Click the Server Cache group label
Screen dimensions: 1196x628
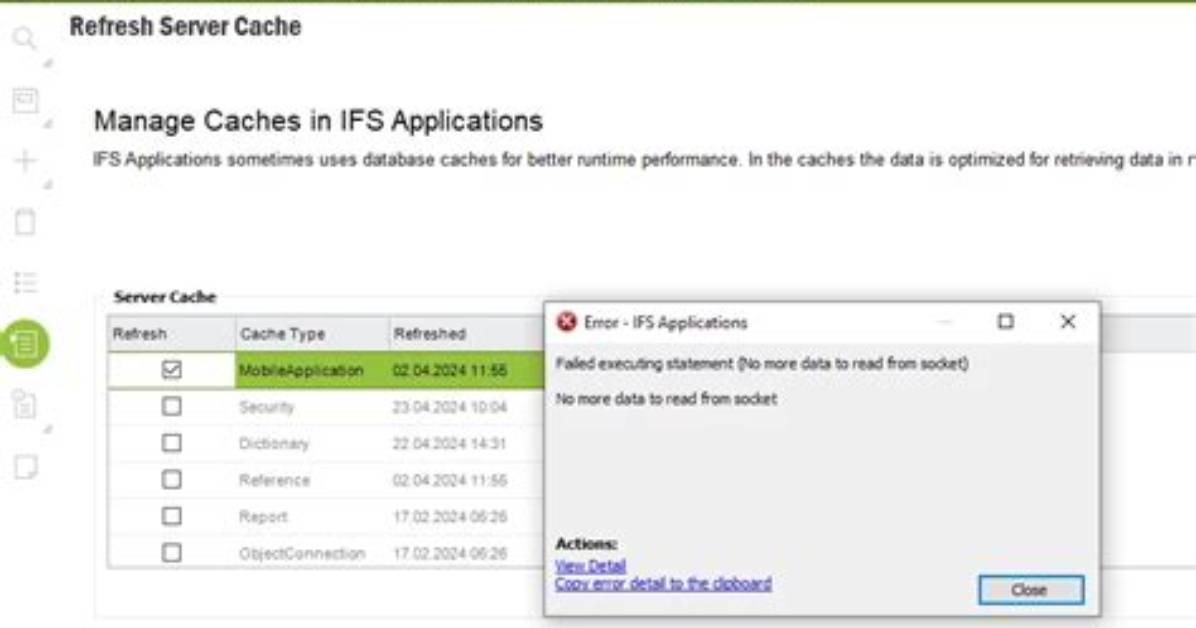(165, 297)
